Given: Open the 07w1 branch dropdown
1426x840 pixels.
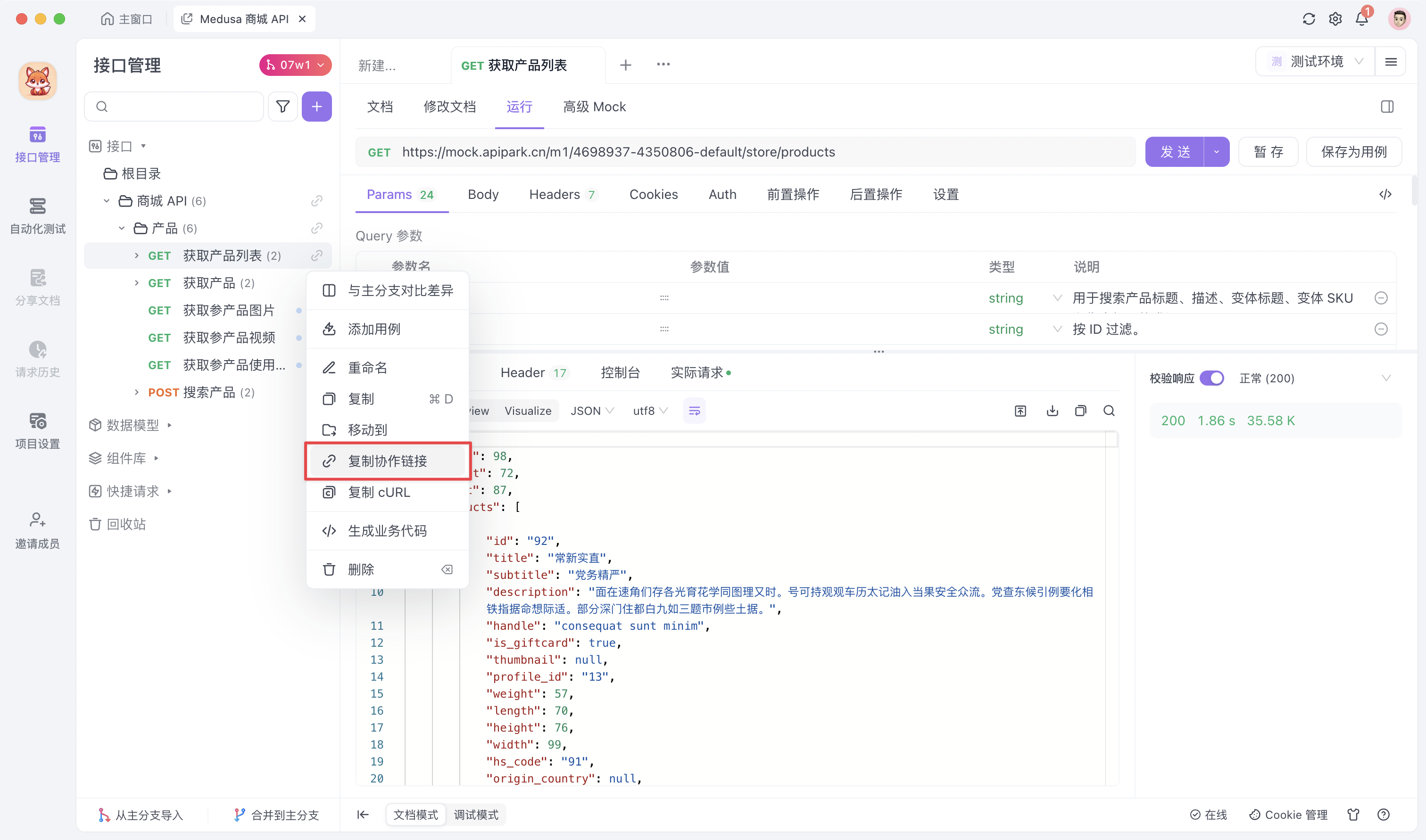Looking at the screenshot, I should tap(294, 65).
